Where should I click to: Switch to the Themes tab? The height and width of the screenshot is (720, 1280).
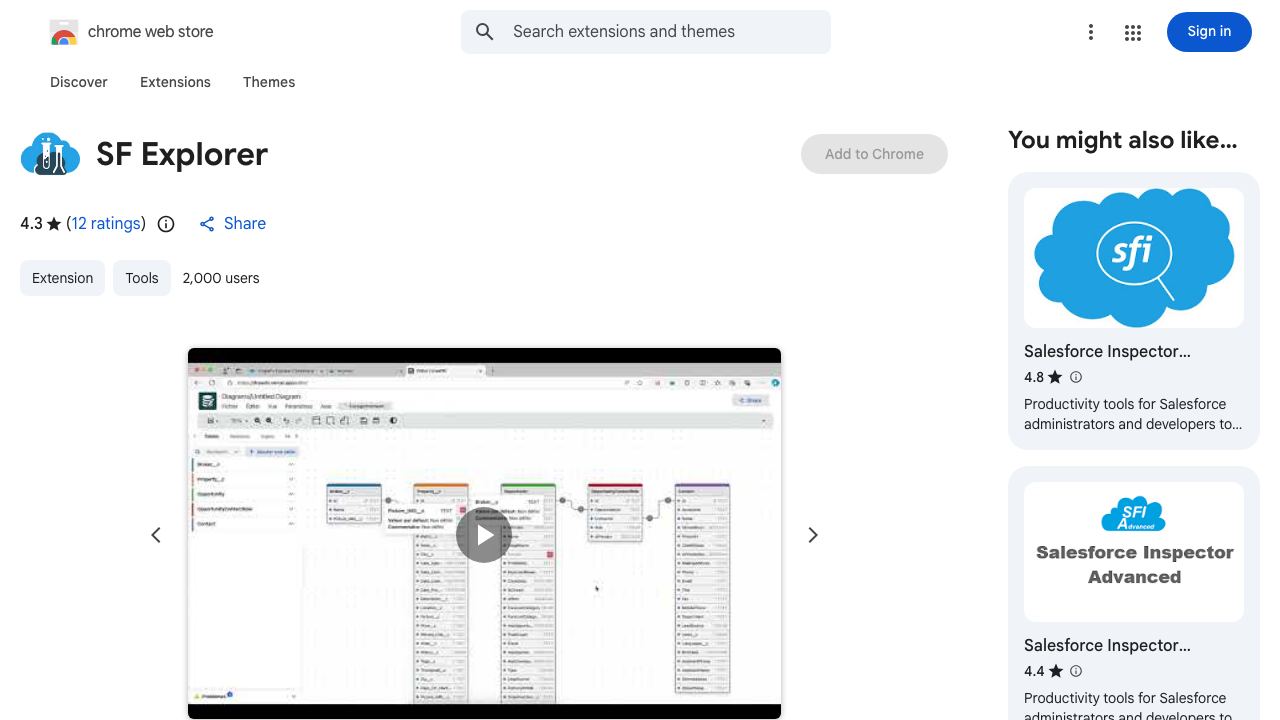269,82
